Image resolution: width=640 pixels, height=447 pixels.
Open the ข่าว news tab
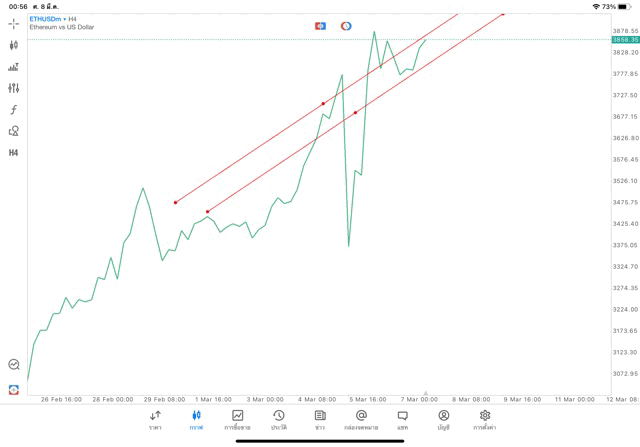click(320, 420)
